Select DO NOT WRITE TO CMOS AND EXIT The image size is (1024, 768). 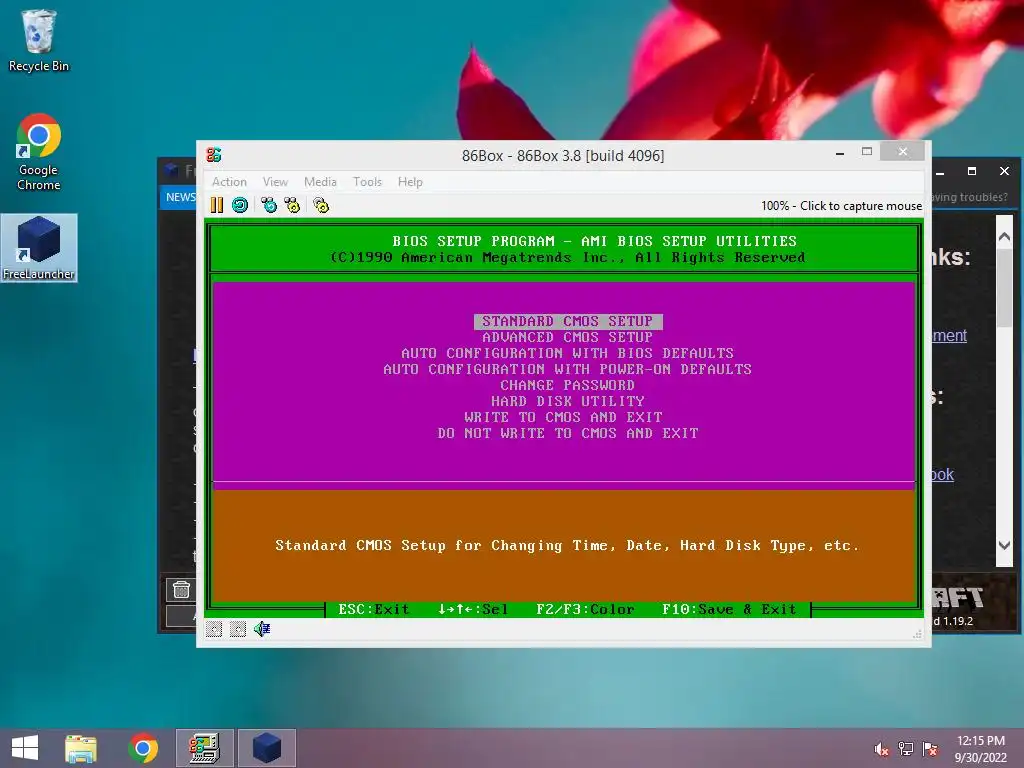click(x=568, y=433)
